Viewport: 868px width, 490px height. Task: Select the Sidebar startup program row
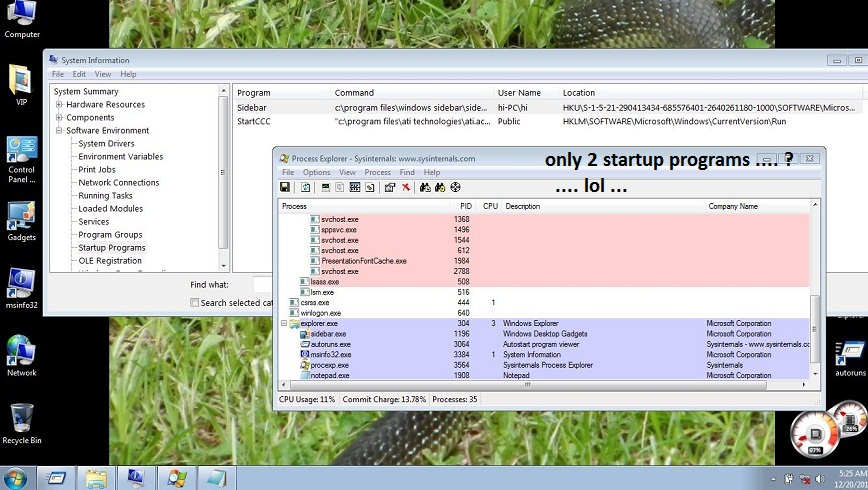click(548, 107)
